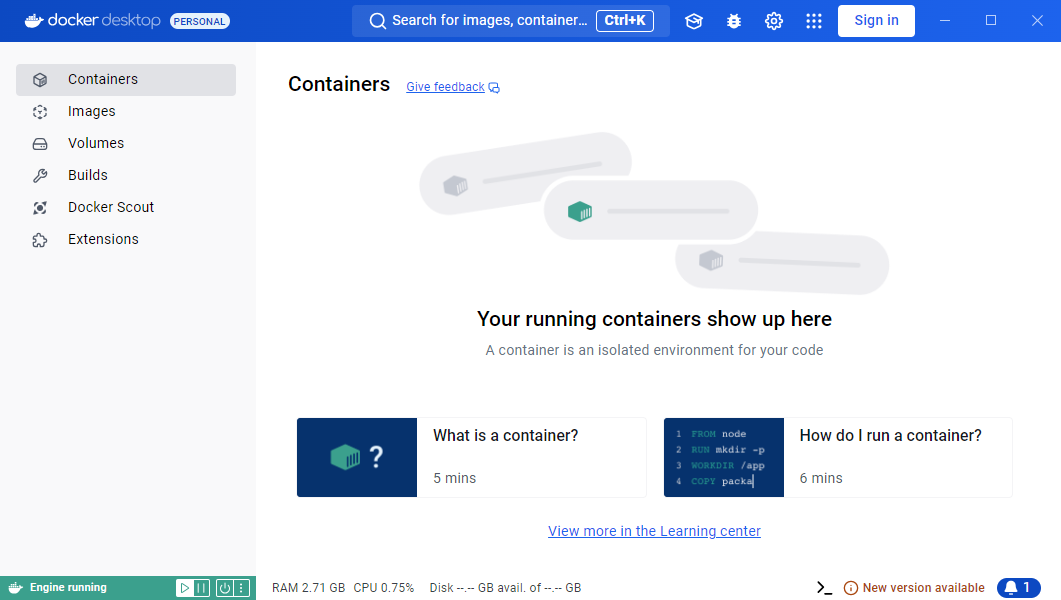The width and height of the screenshot is (1061, 600).
Task: Click the engine power button
Action: (225, 588)
